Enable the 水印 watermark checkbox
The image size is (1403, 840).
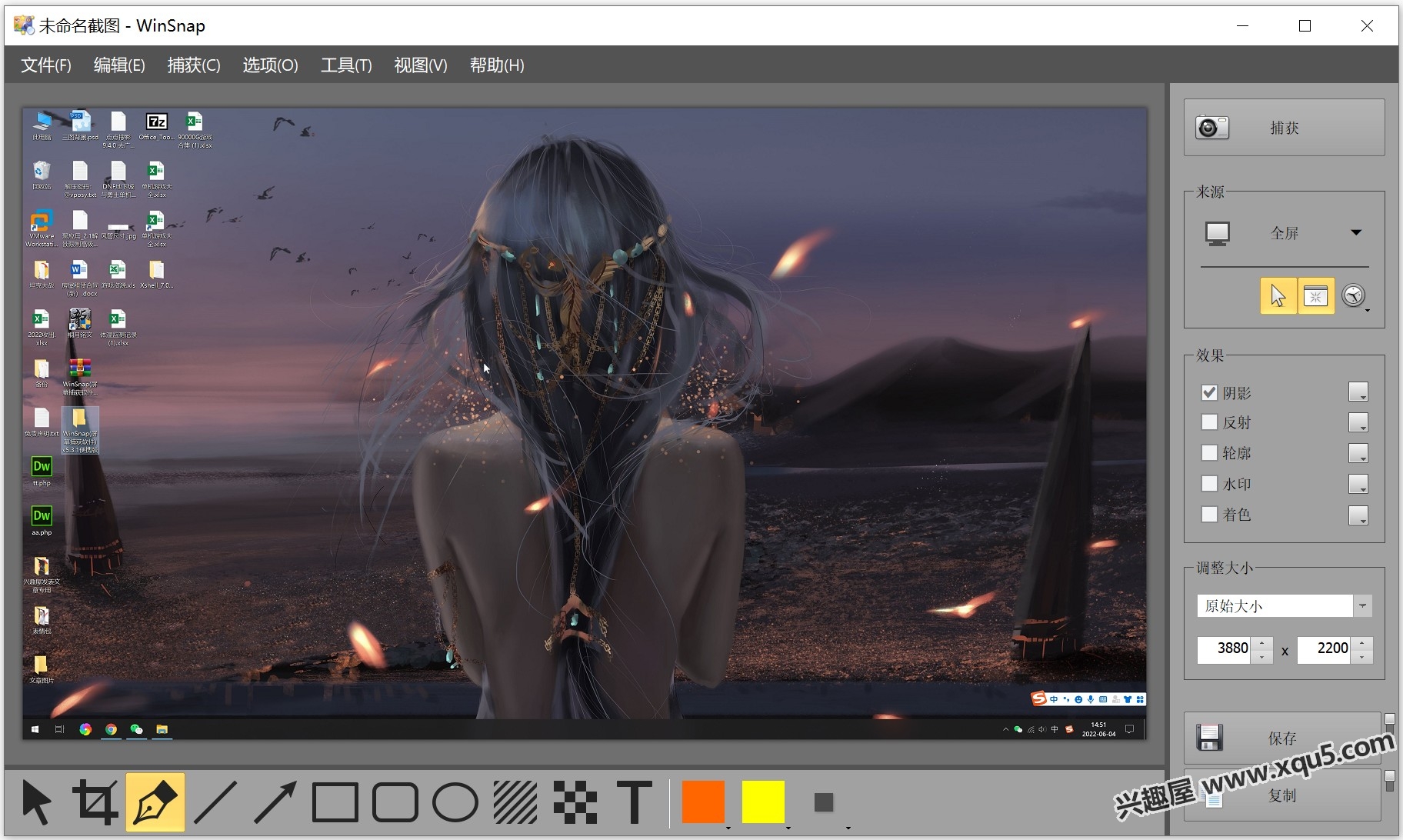pyautogui.click(x=1209, y=484)
